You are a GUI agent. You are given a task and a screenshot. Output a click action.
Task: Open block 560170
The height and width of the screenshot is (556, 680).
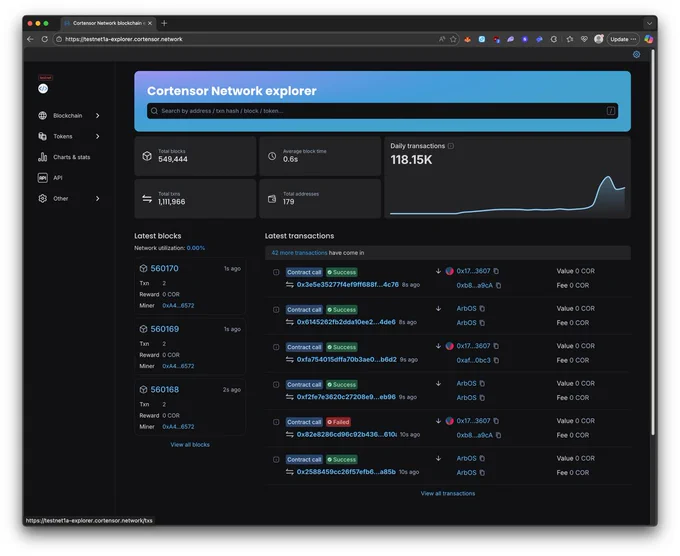pos(164,268)
